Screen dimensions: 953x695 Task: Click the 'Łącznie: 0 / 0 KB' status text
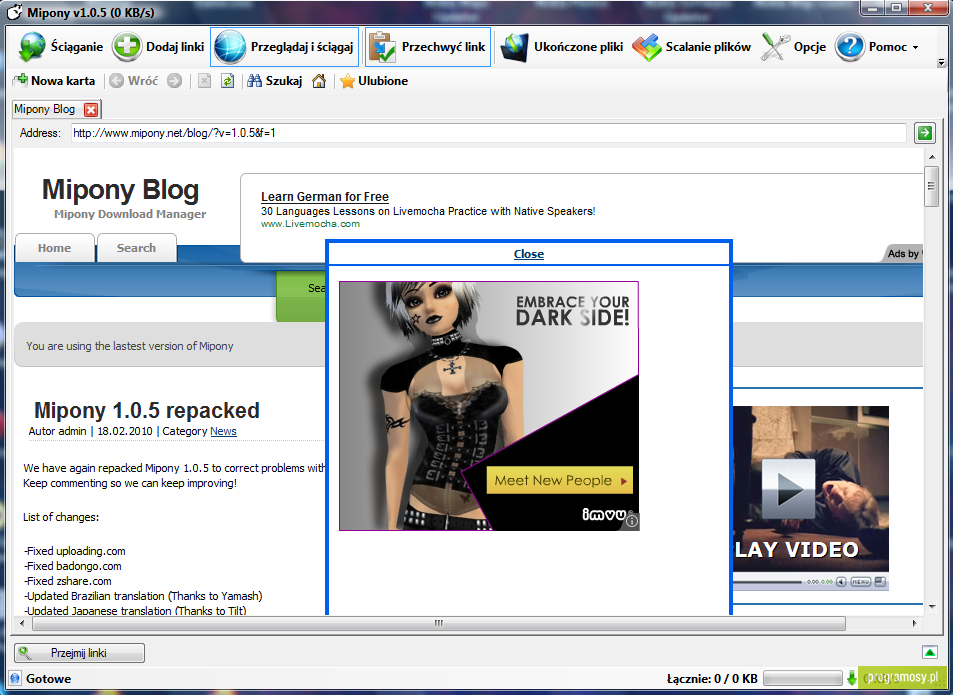[x=712, y=679]
